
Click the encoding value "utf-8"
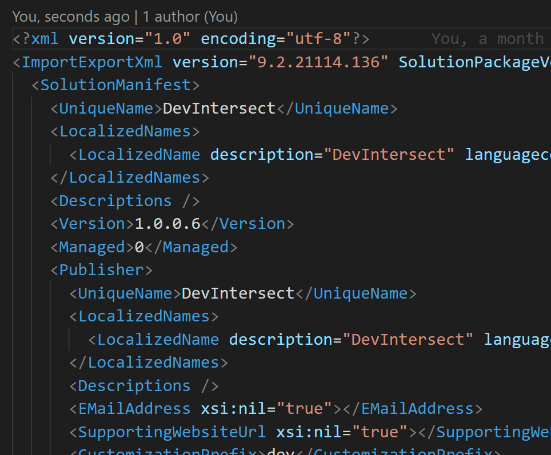(x=318, y=39)
